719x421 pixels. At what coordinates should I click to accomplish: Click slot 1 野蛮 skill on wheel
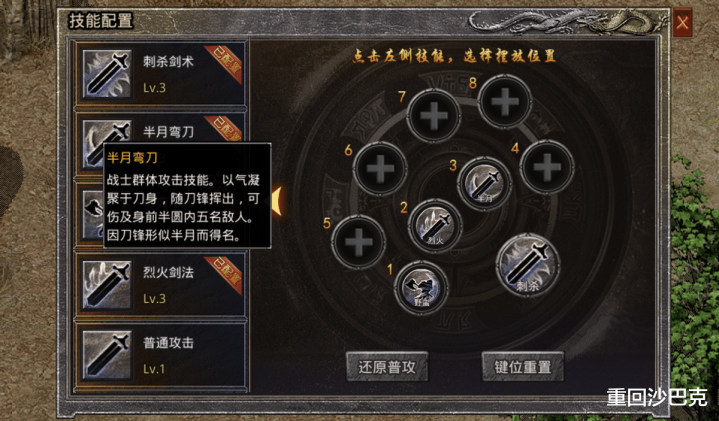tap(421, 287)
